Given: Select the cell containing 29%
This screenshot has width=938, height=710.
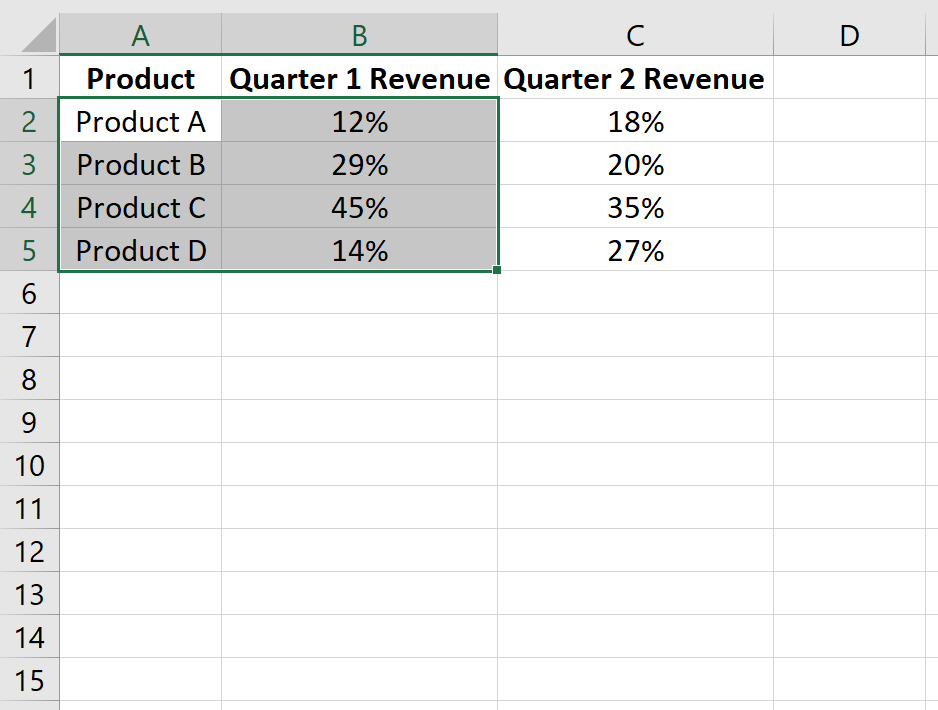Looking at the screenshot, I should pos(360,164).
